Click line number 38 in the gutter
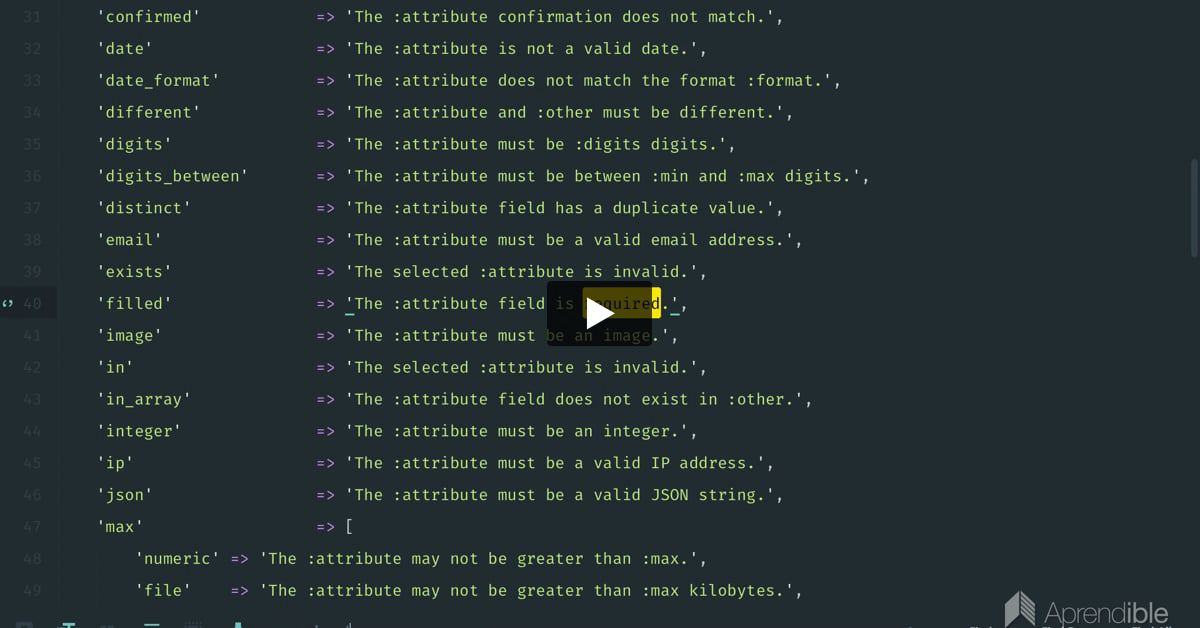 click(x=32, y=241)
